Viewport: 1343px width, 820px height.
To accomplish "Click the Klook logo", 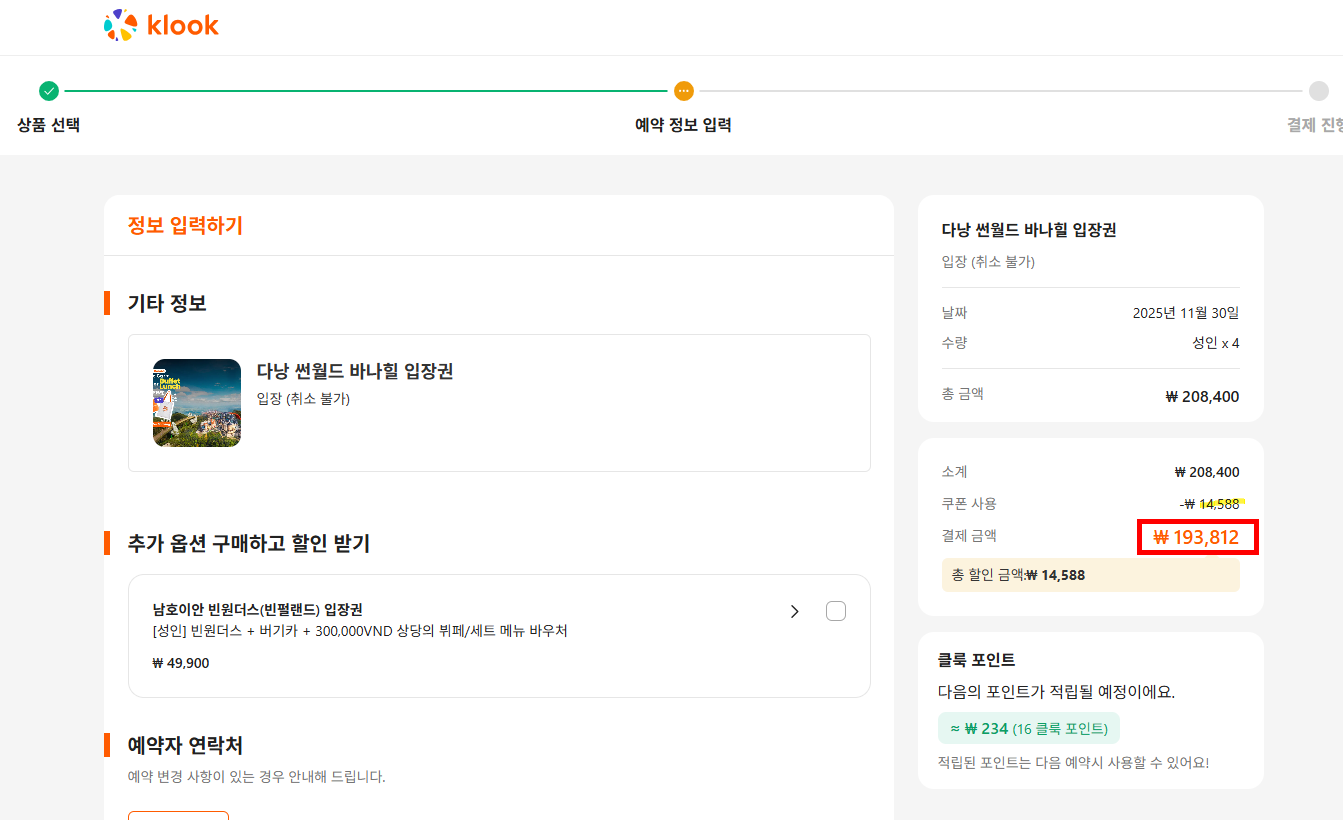I will pyautogui.click(x=161, y=26).
